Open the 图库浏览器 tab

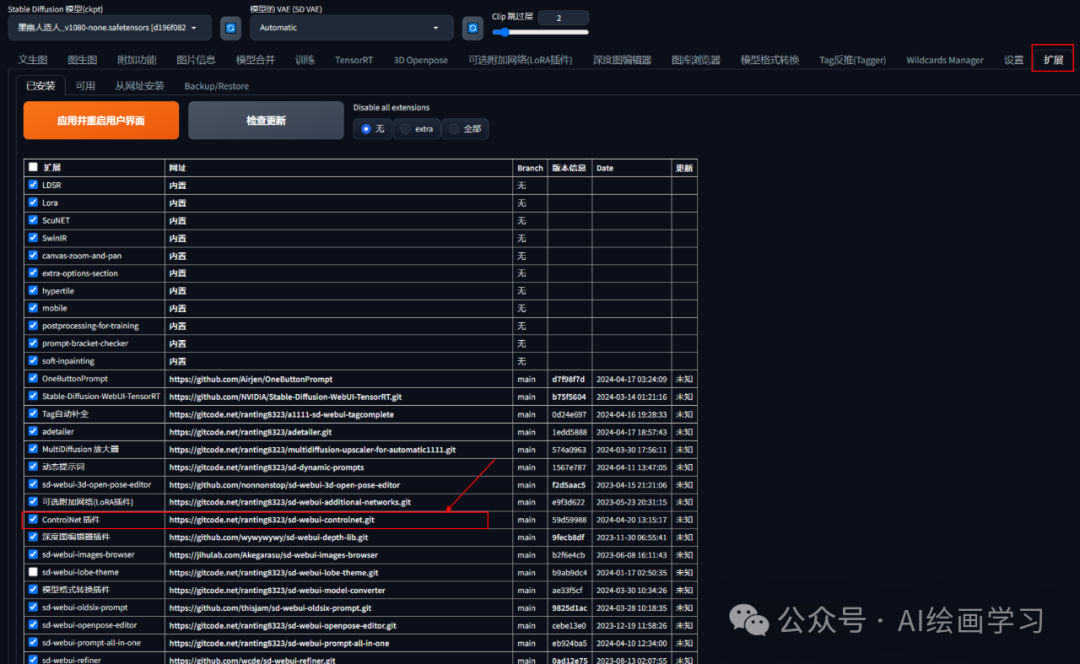[696, 60]
